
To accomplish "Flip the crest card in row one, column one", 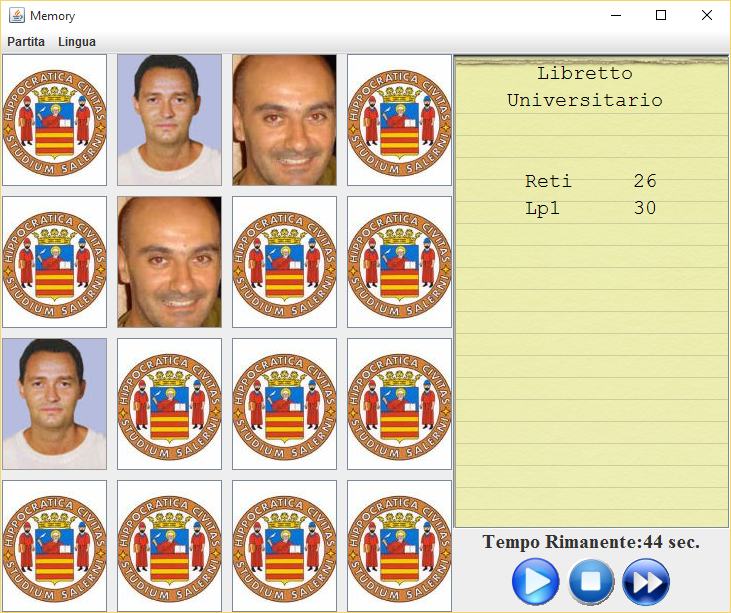I will point(55,120).
